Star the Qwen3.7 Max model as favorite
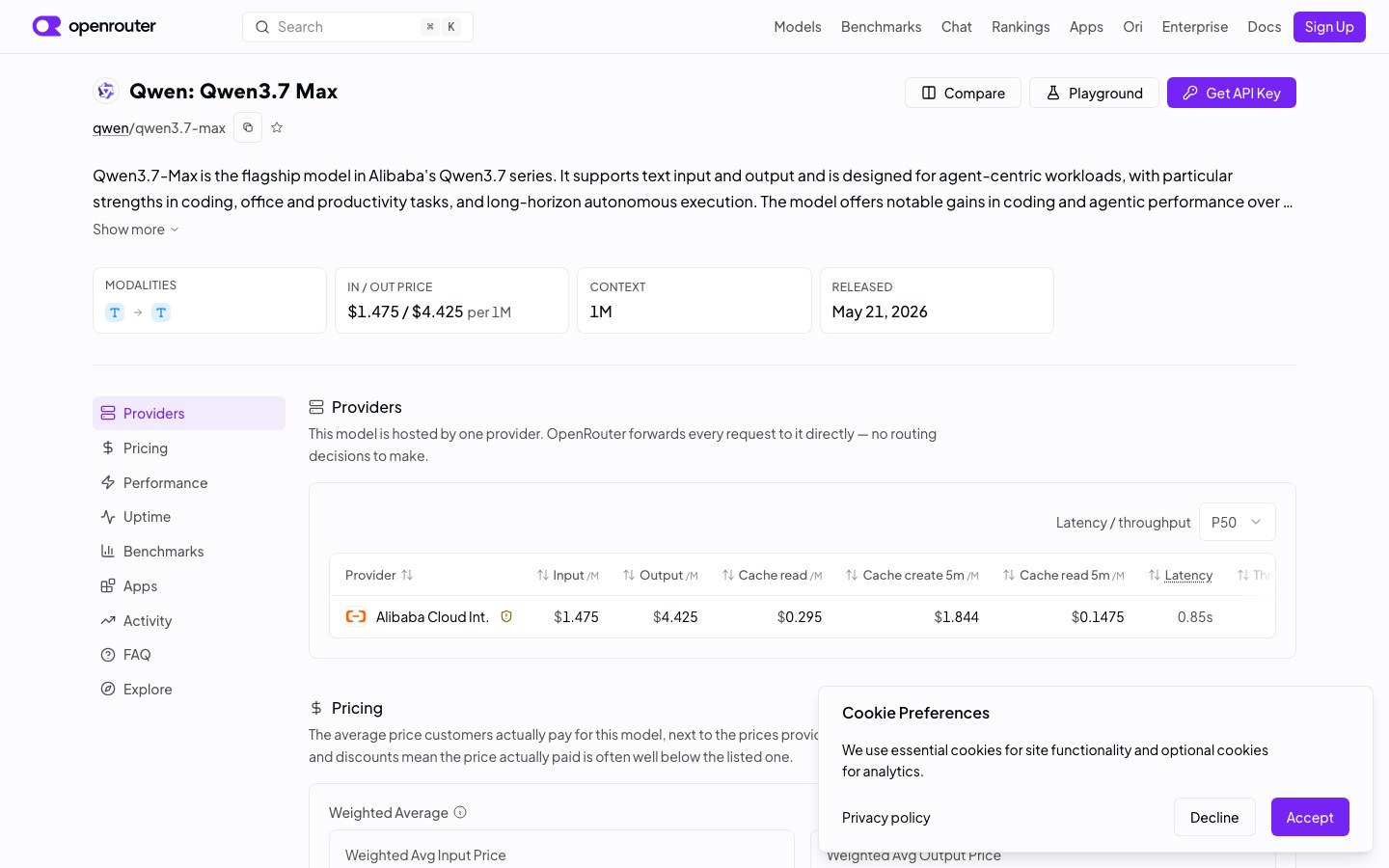This screenshot has height=868, width=1389. coord(277,127)
